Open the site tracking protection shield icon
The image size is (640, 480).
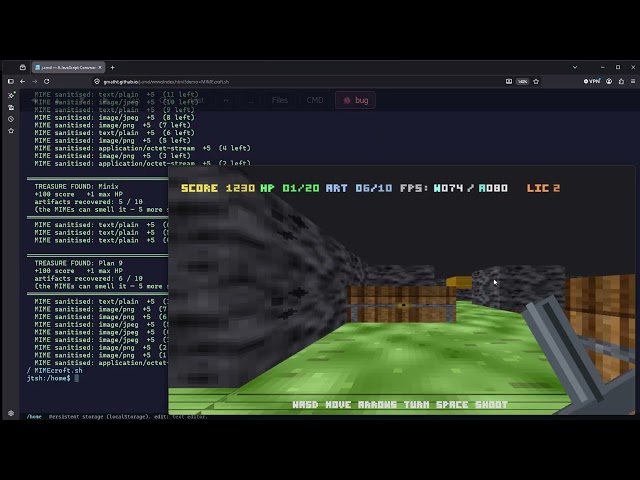(97, 82)
